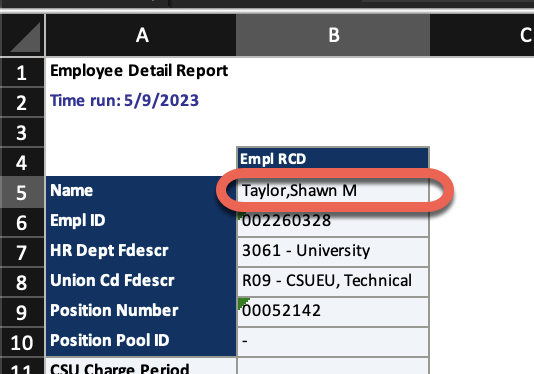
Task: Click the 'Empl ID' label cell
Action: (141, 222)
